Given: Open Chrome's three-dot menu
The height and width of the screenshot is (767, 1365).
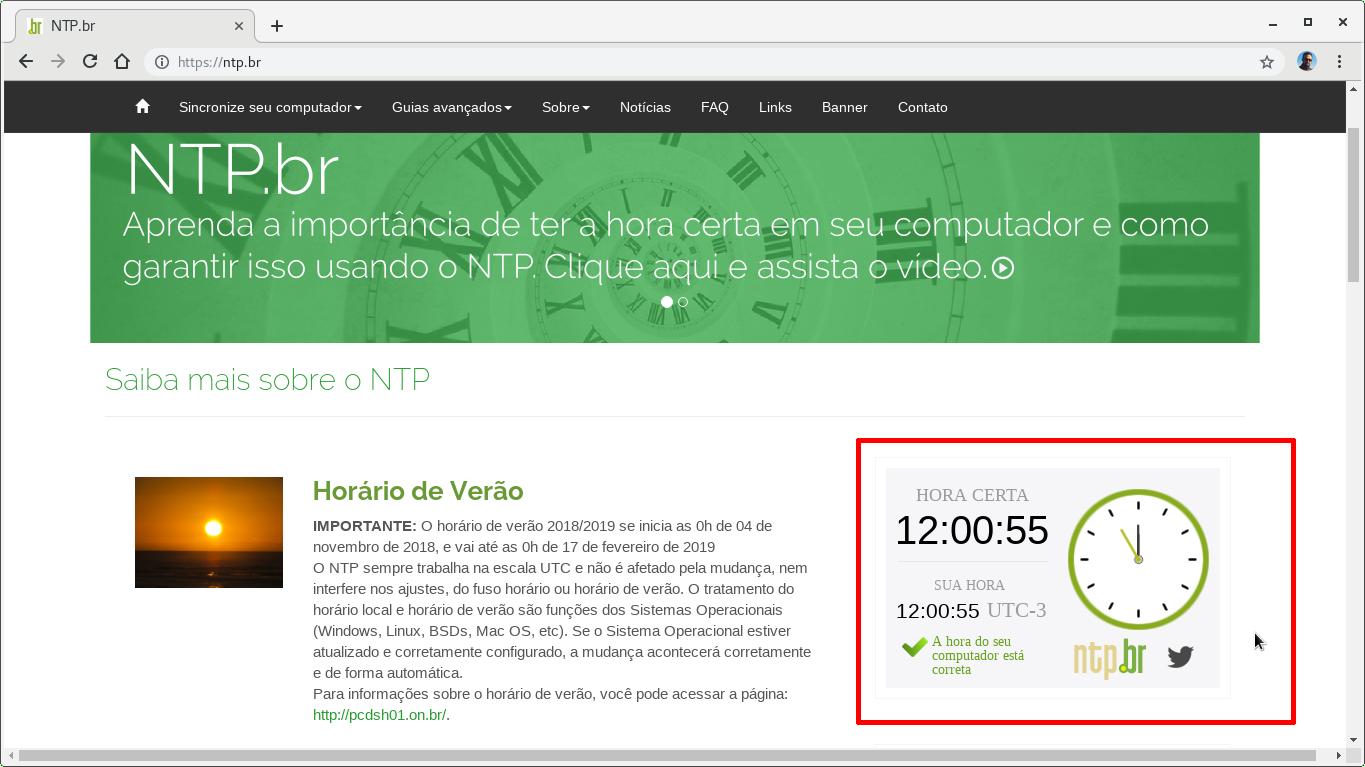Looking at the screenshot, I should (x=1340, y=62).
